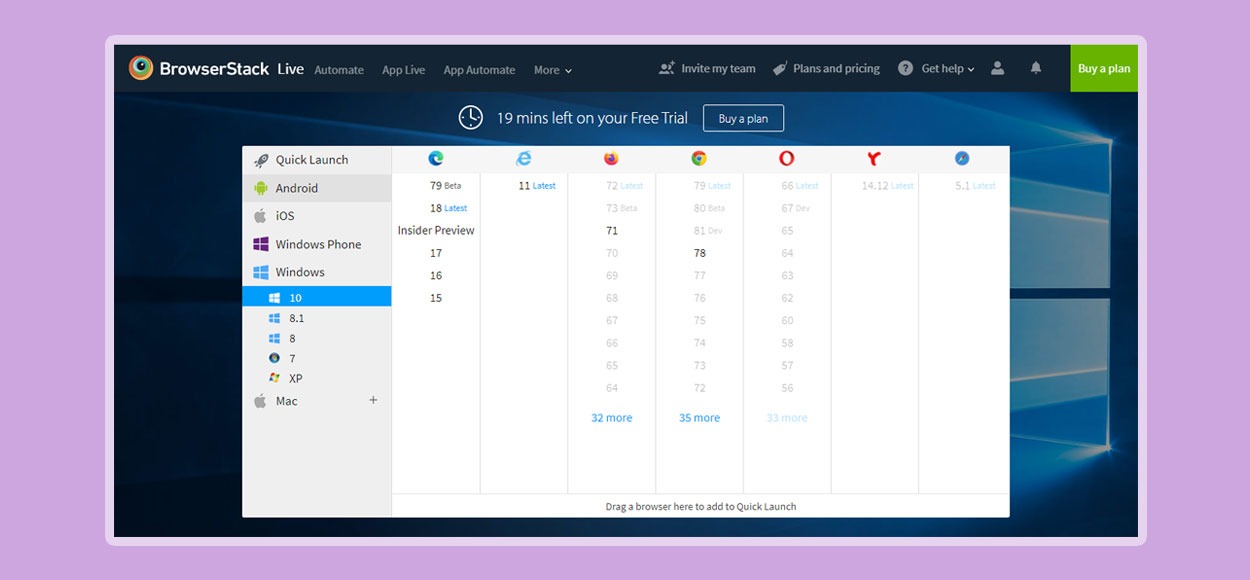Select the Chrome browser icon
The height and width of the screenshot is (580, 1250).
point(699,158)
